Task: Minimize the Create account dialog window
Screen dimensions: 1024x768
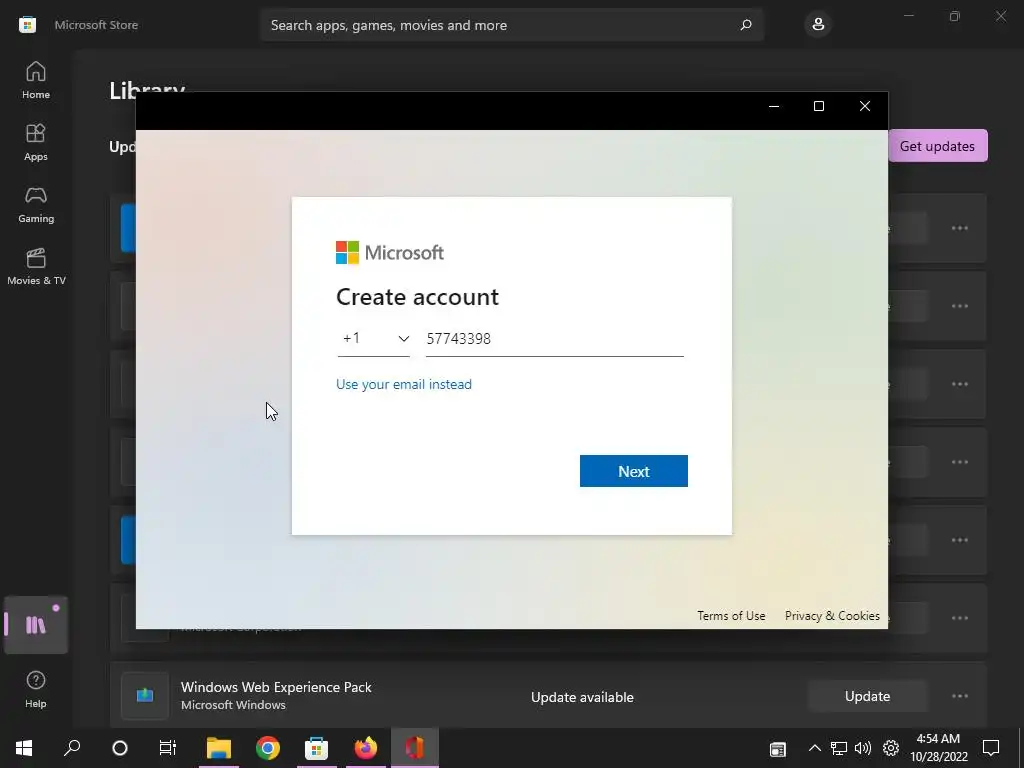Action: [774, 106]
